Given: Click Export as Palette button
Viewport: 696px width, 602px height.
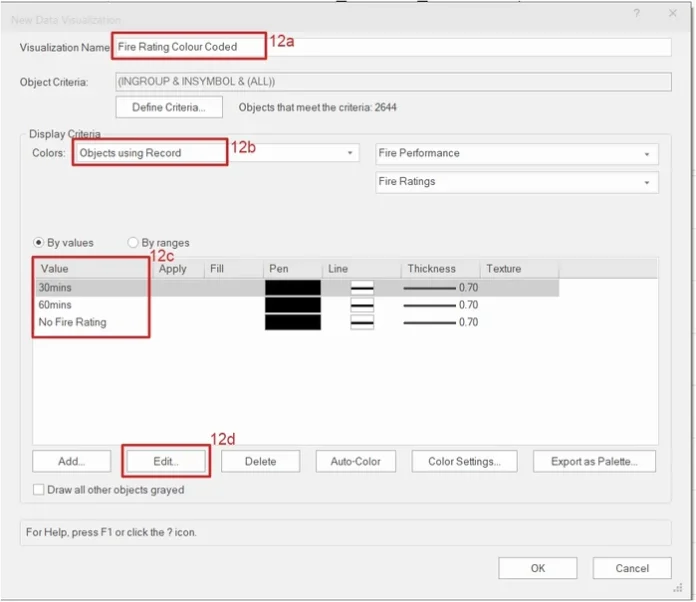Looking at the screenshot, I should point(603,461).
